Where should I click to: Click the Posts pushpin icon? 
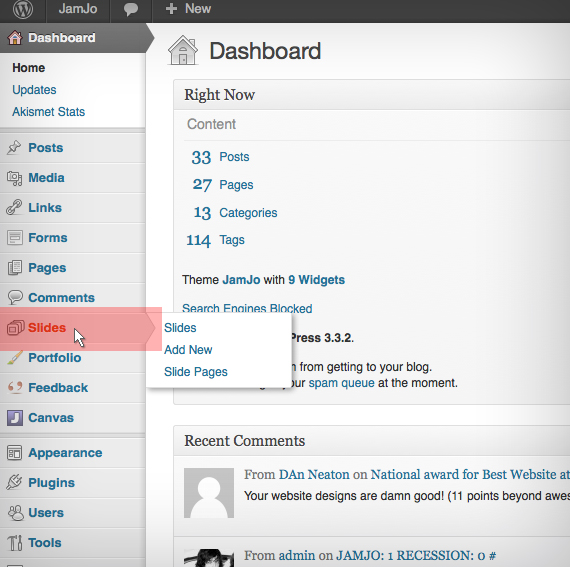coord(14,148)
